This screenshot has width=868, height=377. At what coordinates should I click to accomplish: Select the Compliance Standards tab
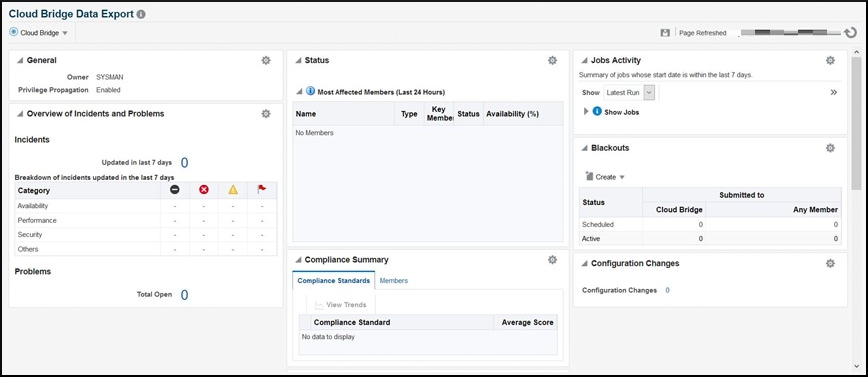(x=333, y=281)
